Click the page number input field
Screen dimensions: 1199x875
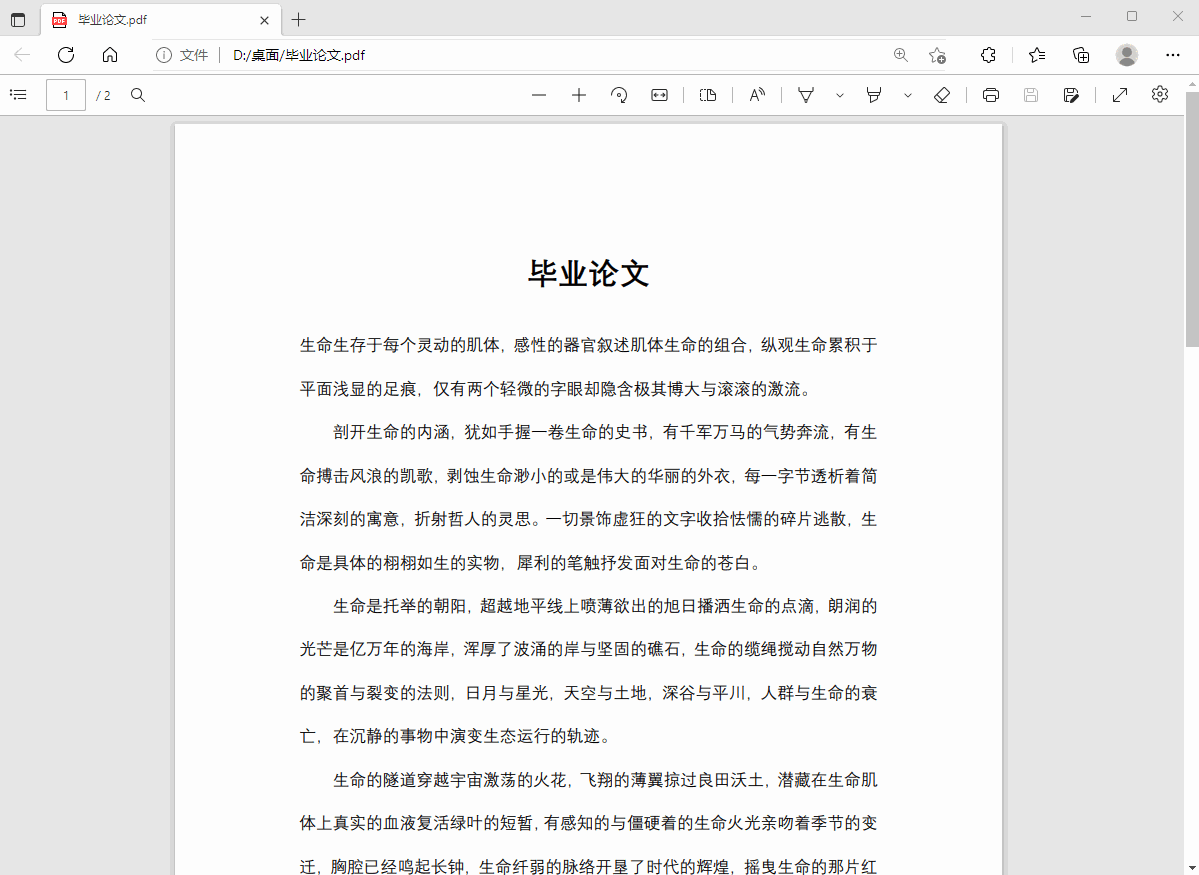click(66, 95)
